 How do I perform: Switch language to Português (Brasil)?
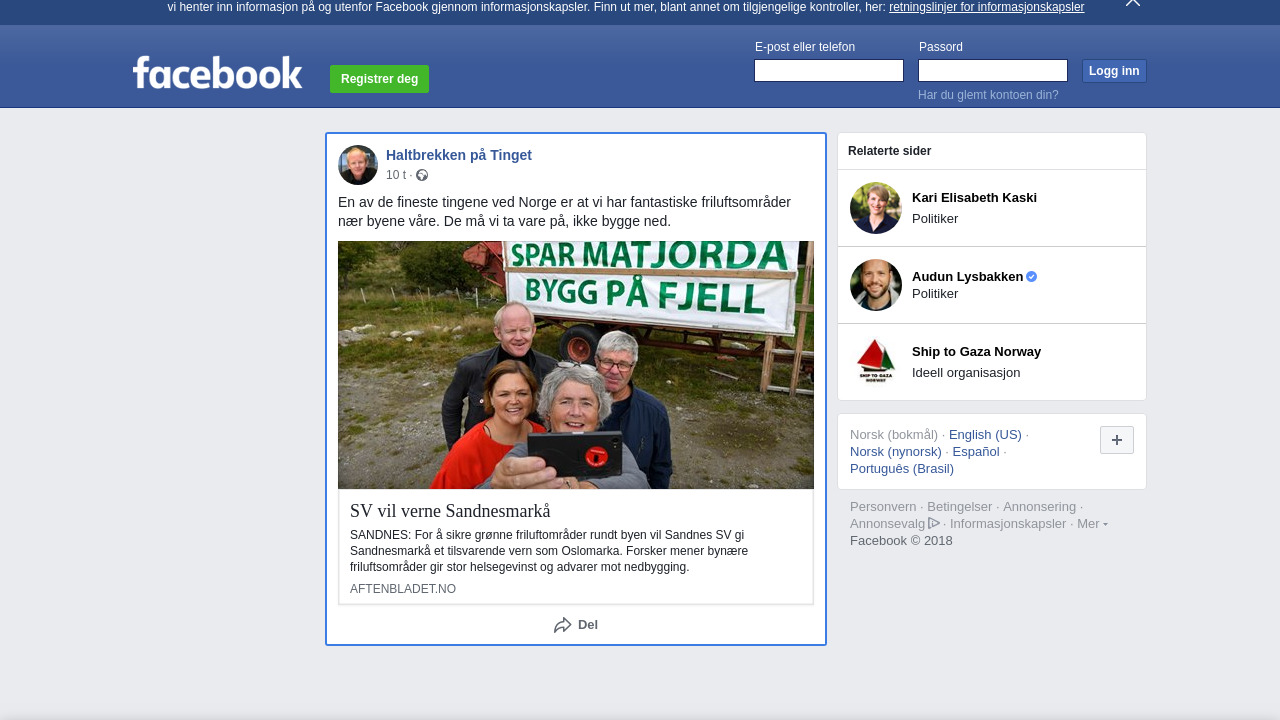tap(902, 469)
